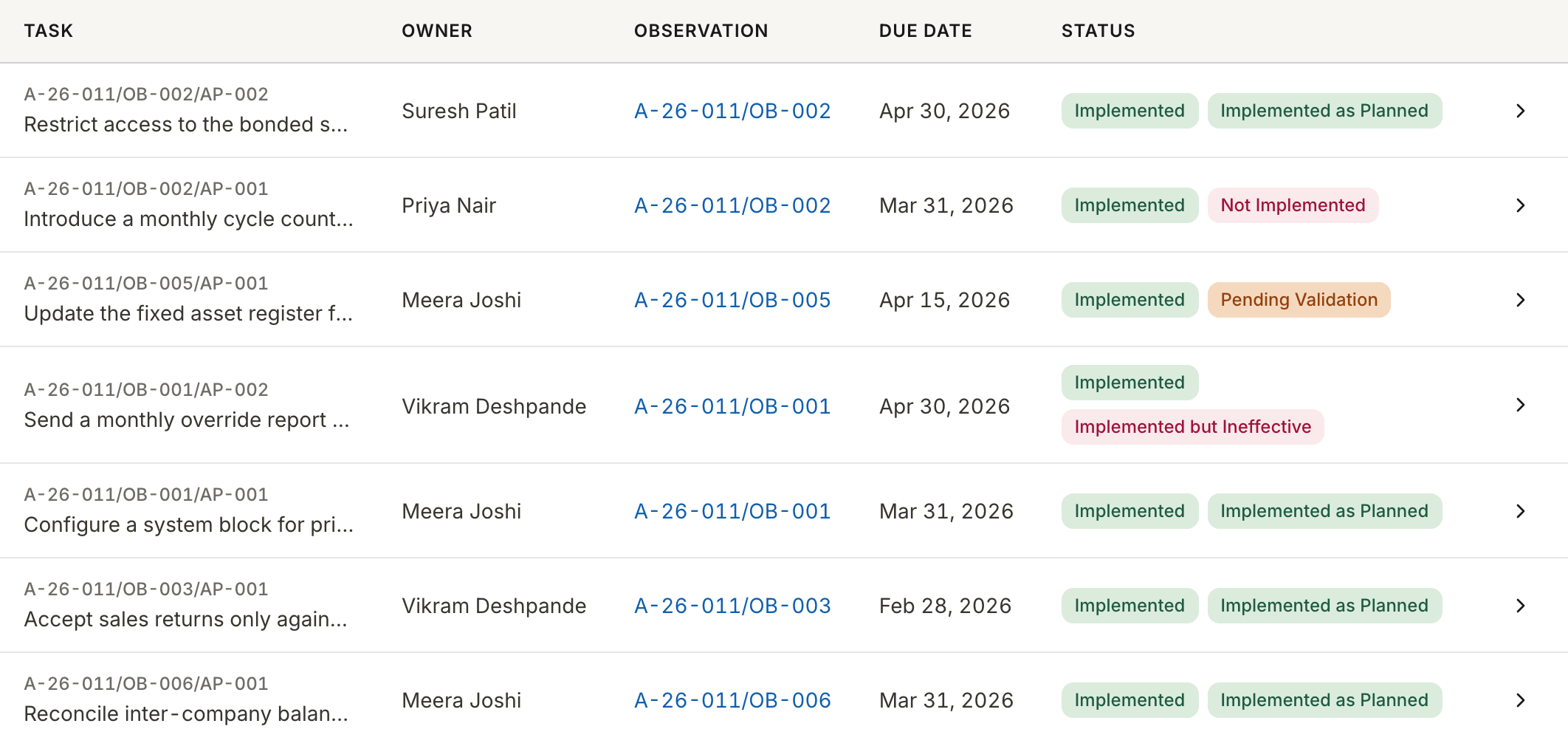Click owner name Priya Nair

click(x=449, y=205)
